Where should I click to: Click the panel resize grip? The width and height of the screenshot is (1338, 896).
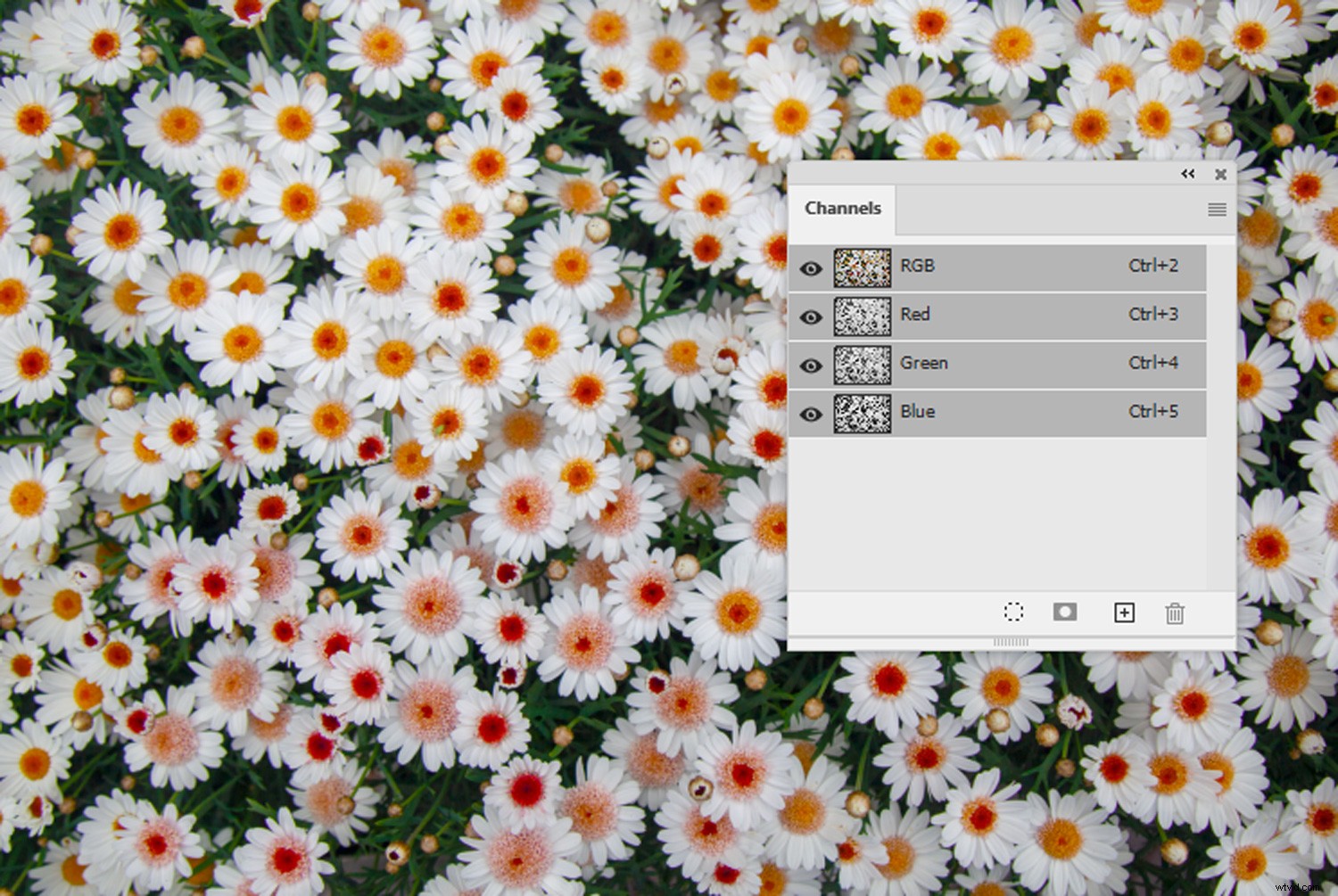[x=1010, y=640]
